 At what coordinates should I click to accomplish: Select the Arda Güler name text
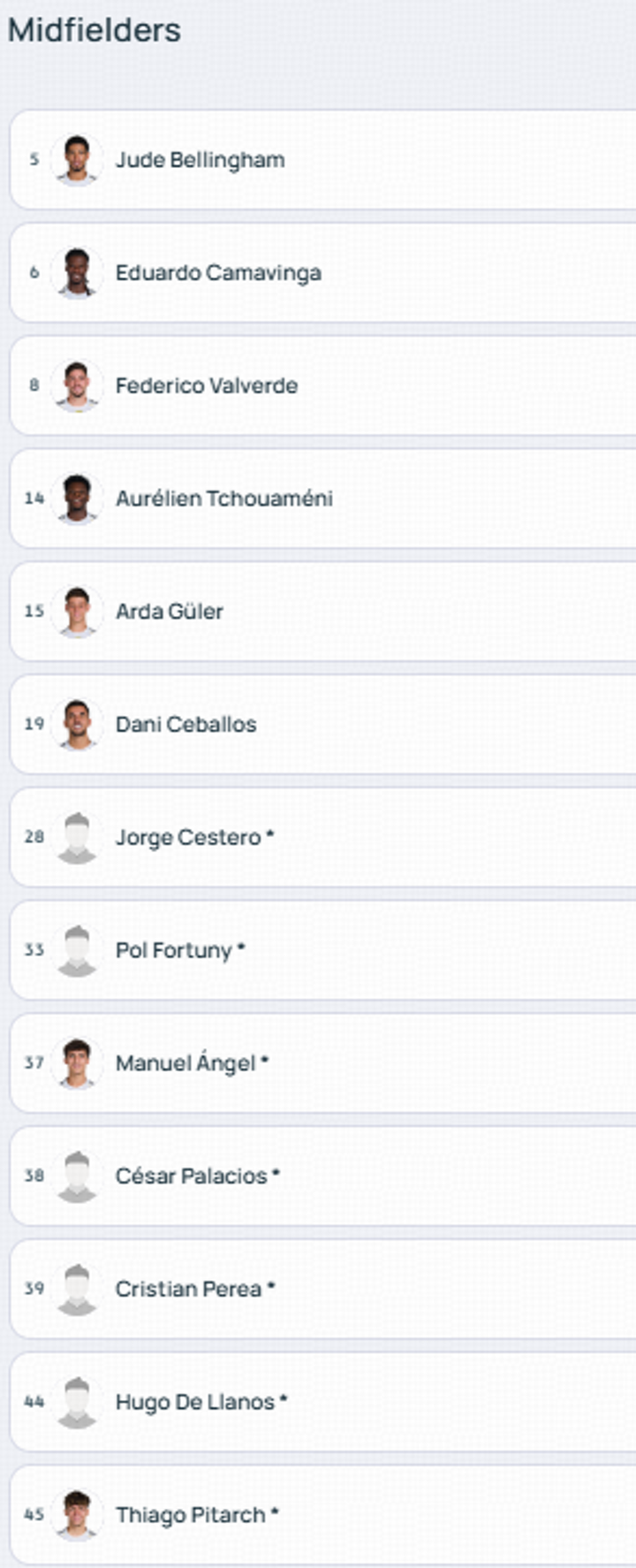click(x=169, y=612)
